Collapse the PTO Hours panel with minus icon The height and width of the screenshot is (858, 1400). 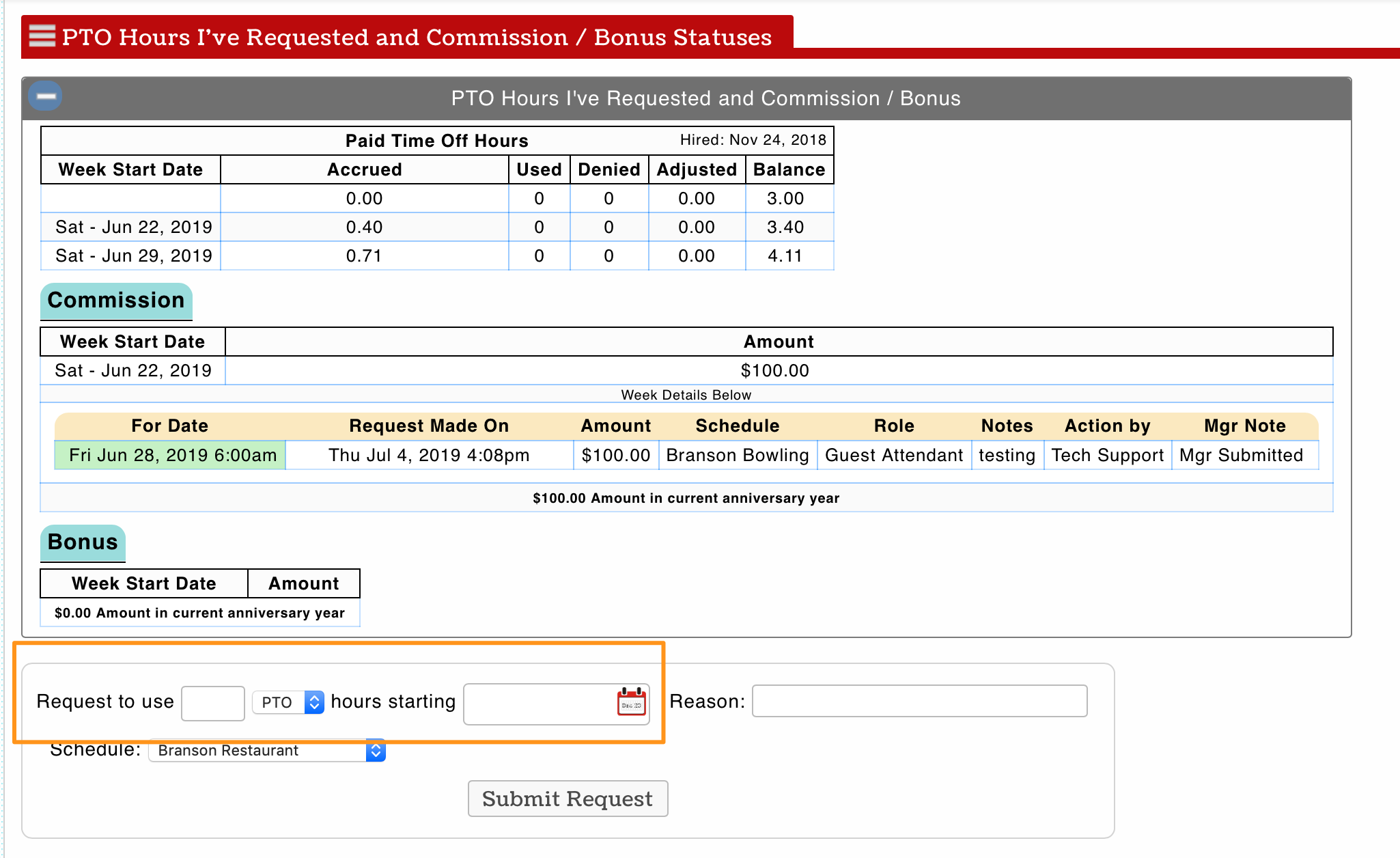tap(46, 96)
